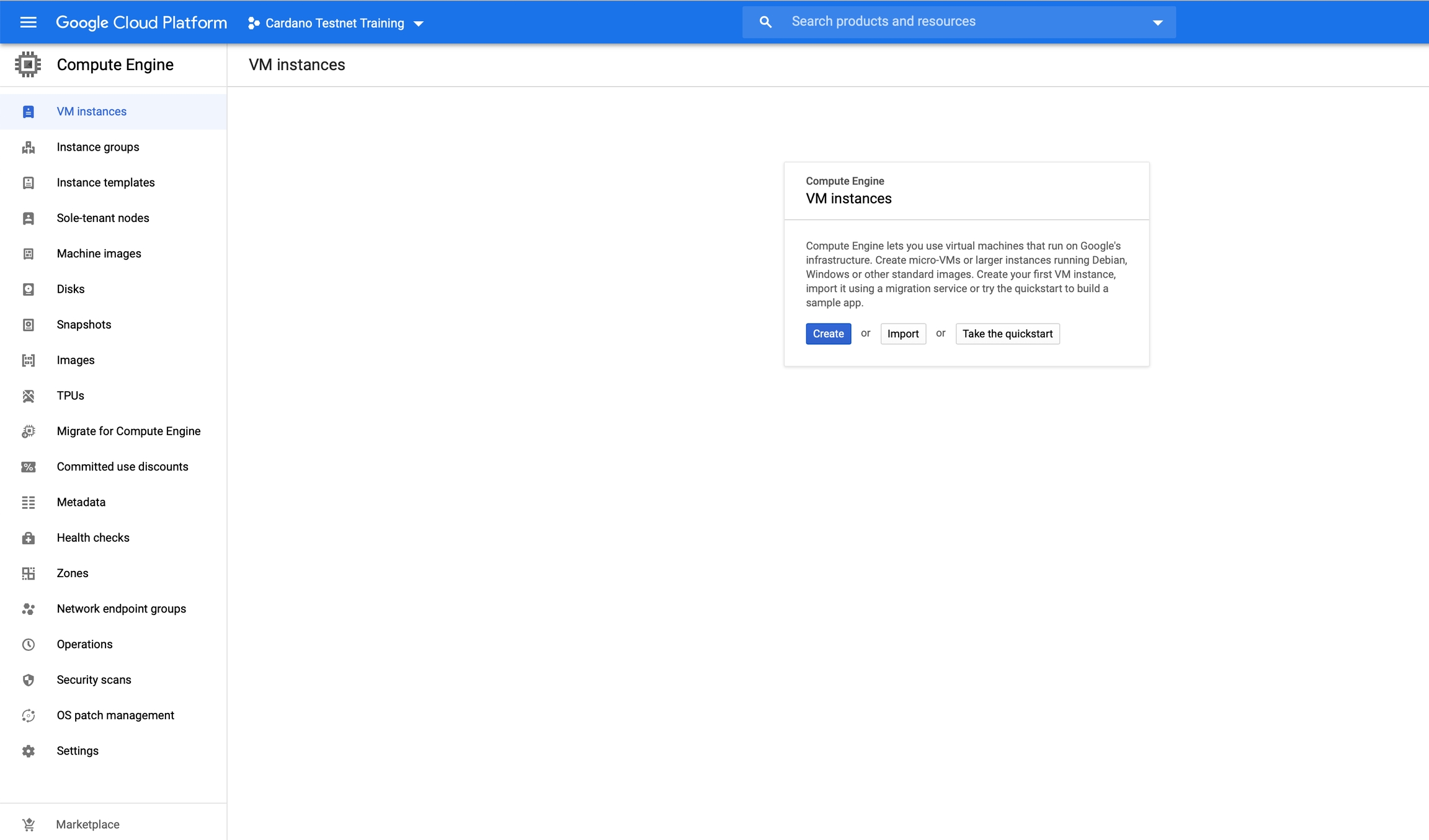The width and height of the screenshot is (1429, 840).
Task: Click Take the quickstart button
Action: pyautogui.click(x=1007, y=334)
